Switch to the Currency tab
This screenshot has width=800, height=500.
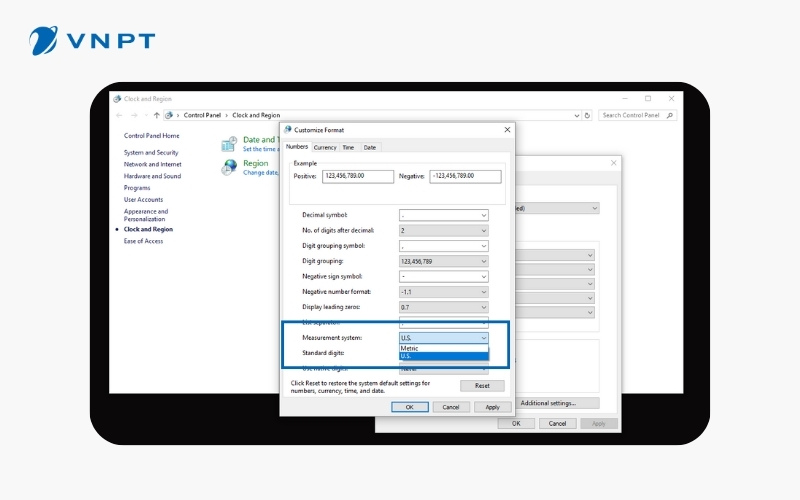tap(325, 147)
